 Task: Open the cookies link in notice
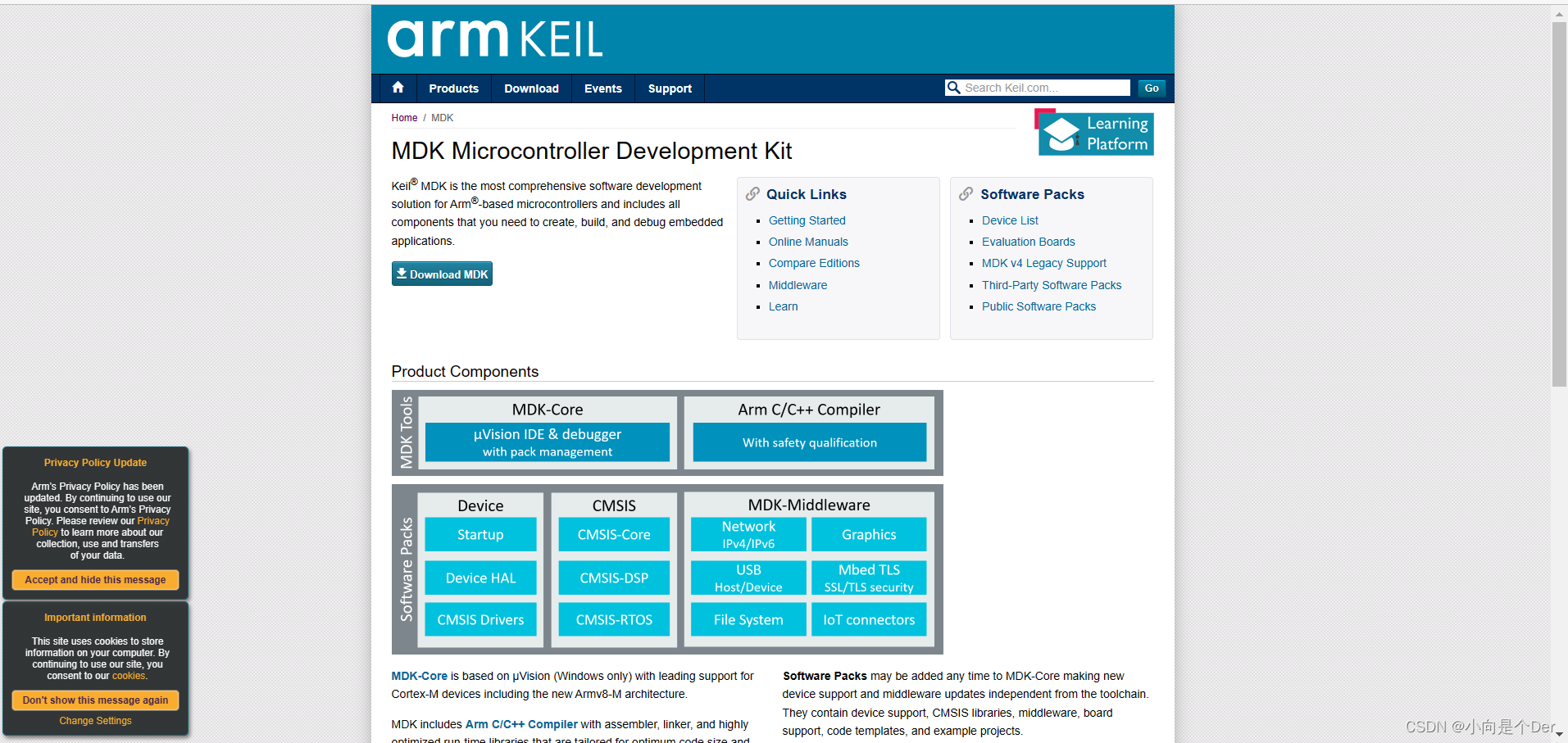(x=129, y=676)
